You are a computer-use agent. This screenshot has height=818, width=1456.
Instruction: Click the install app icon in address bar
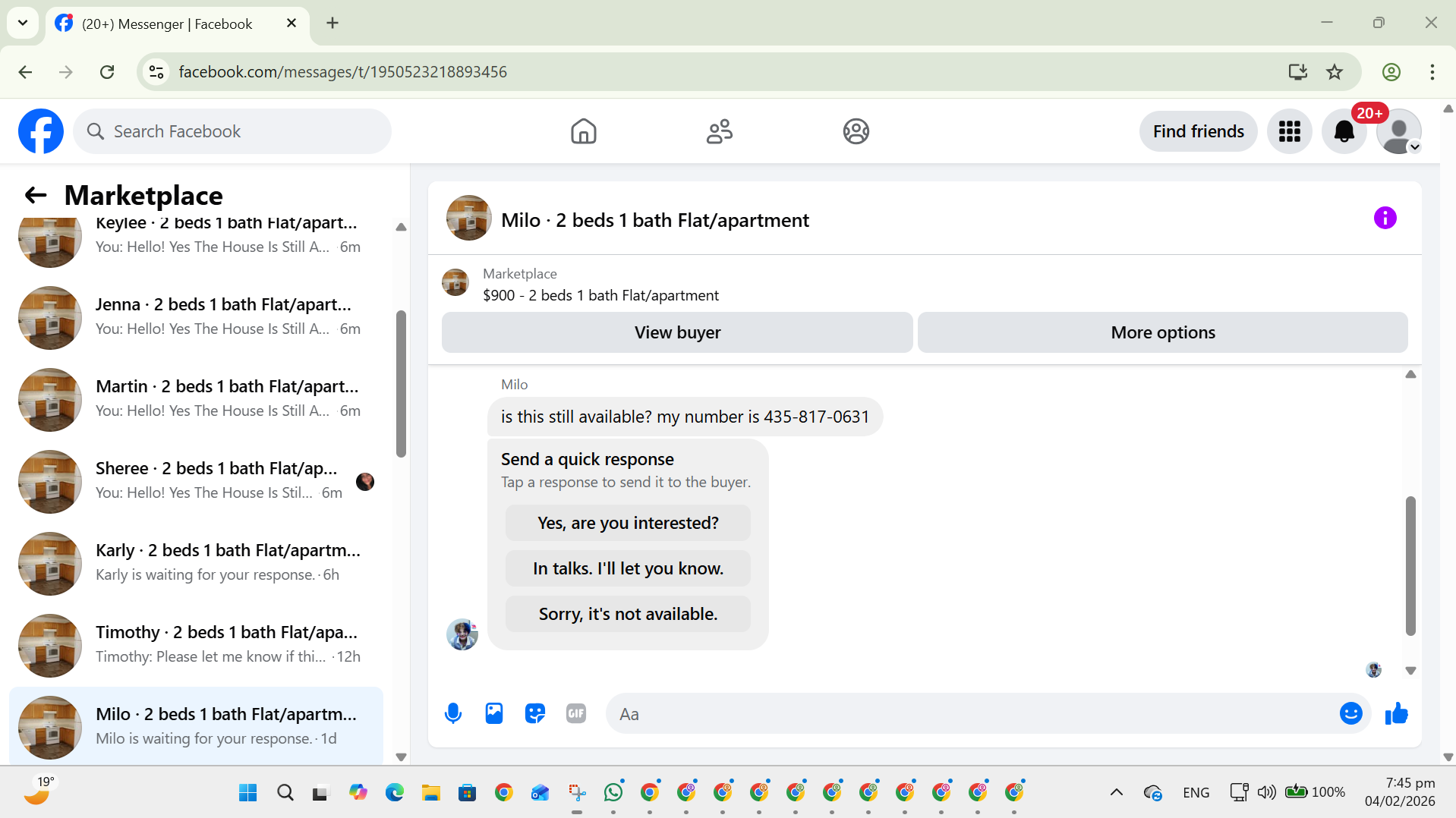point(1298,72)
